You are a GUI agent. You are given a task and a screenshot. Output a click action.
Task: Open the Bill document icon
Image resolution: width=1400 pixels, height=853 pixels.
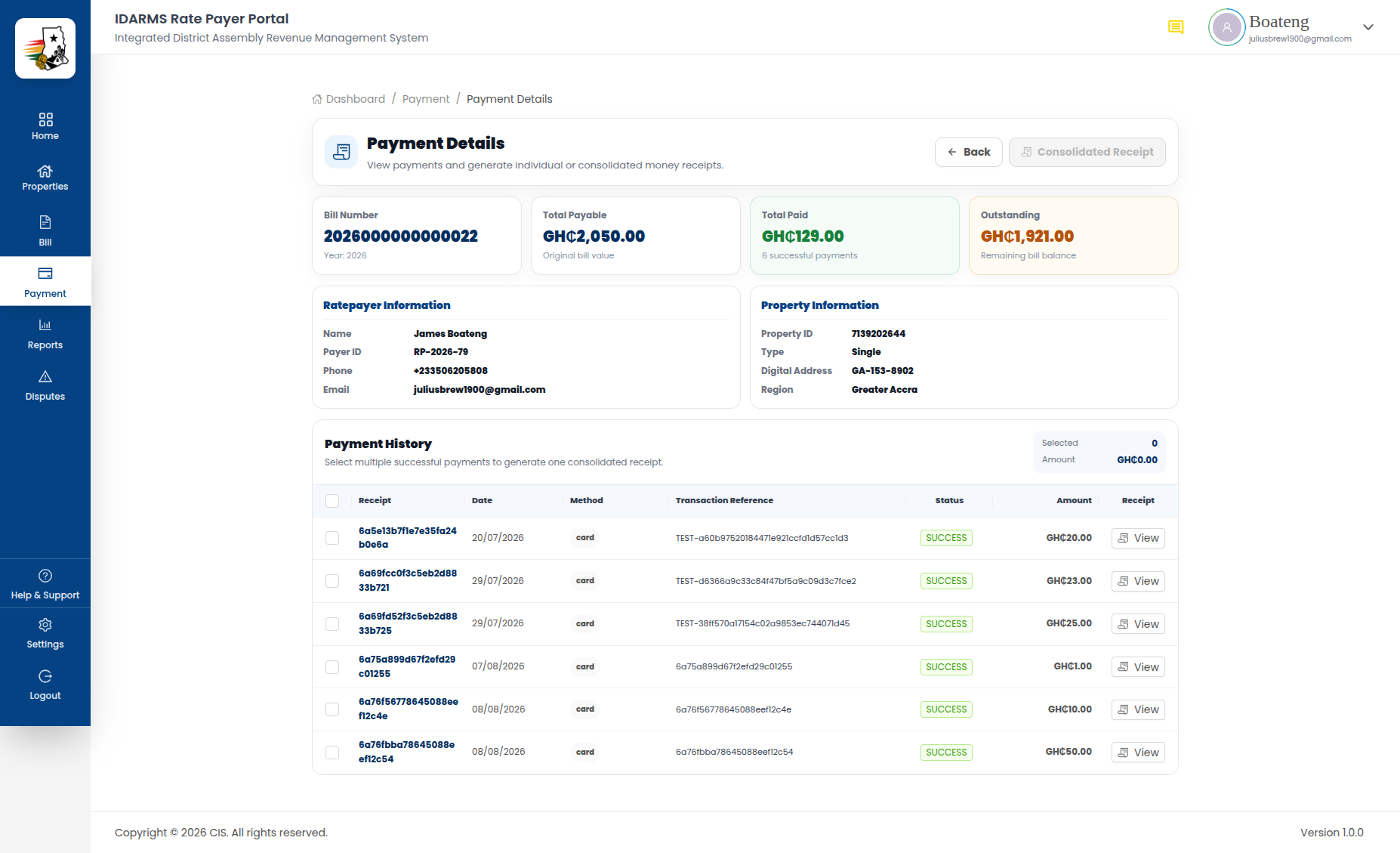[45, 222]
